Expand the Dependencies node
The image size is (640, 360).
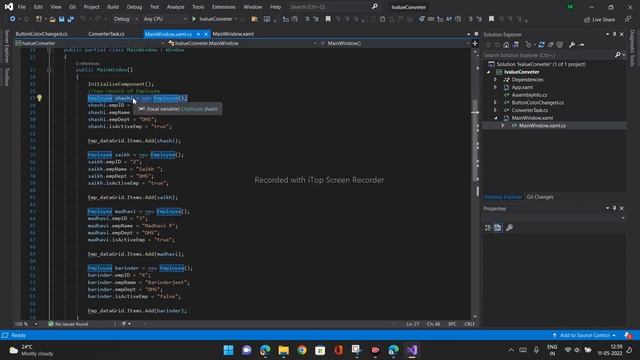pos(496,80)
